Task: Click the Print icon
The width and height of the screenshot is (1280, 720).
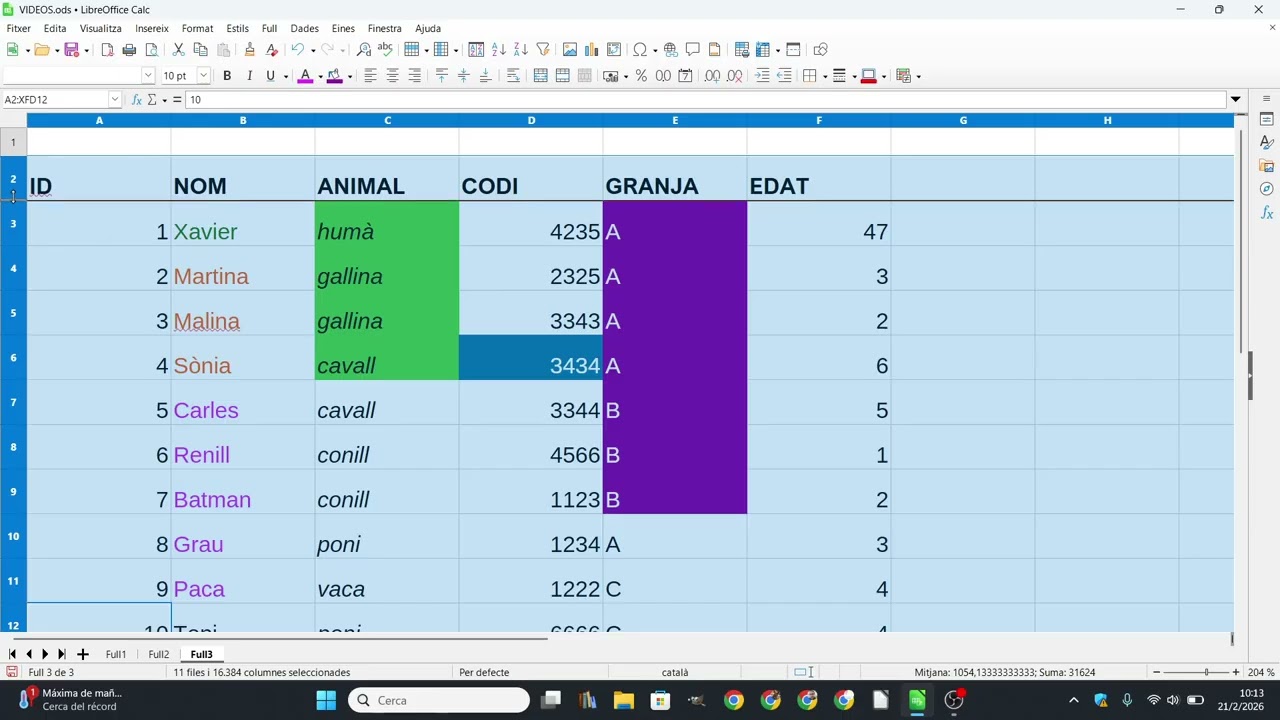Action: pyautogui.click(x=129, y=49)
